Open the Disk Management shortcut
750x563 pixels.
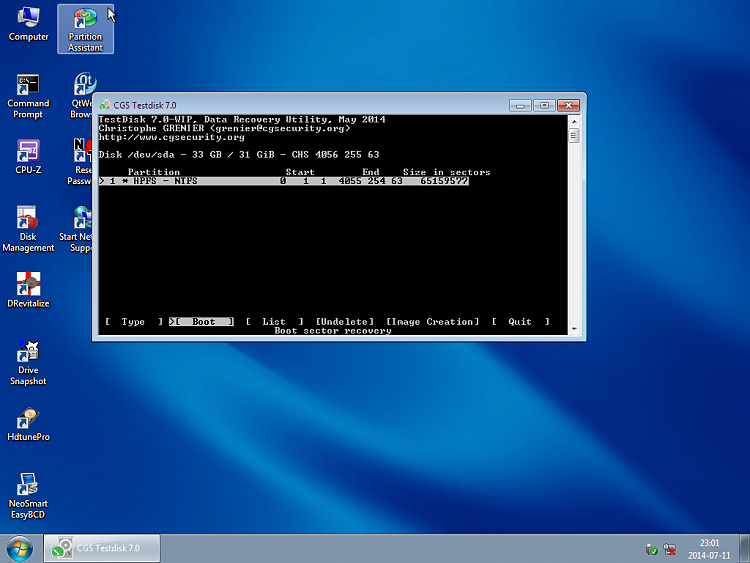[28, 229]
